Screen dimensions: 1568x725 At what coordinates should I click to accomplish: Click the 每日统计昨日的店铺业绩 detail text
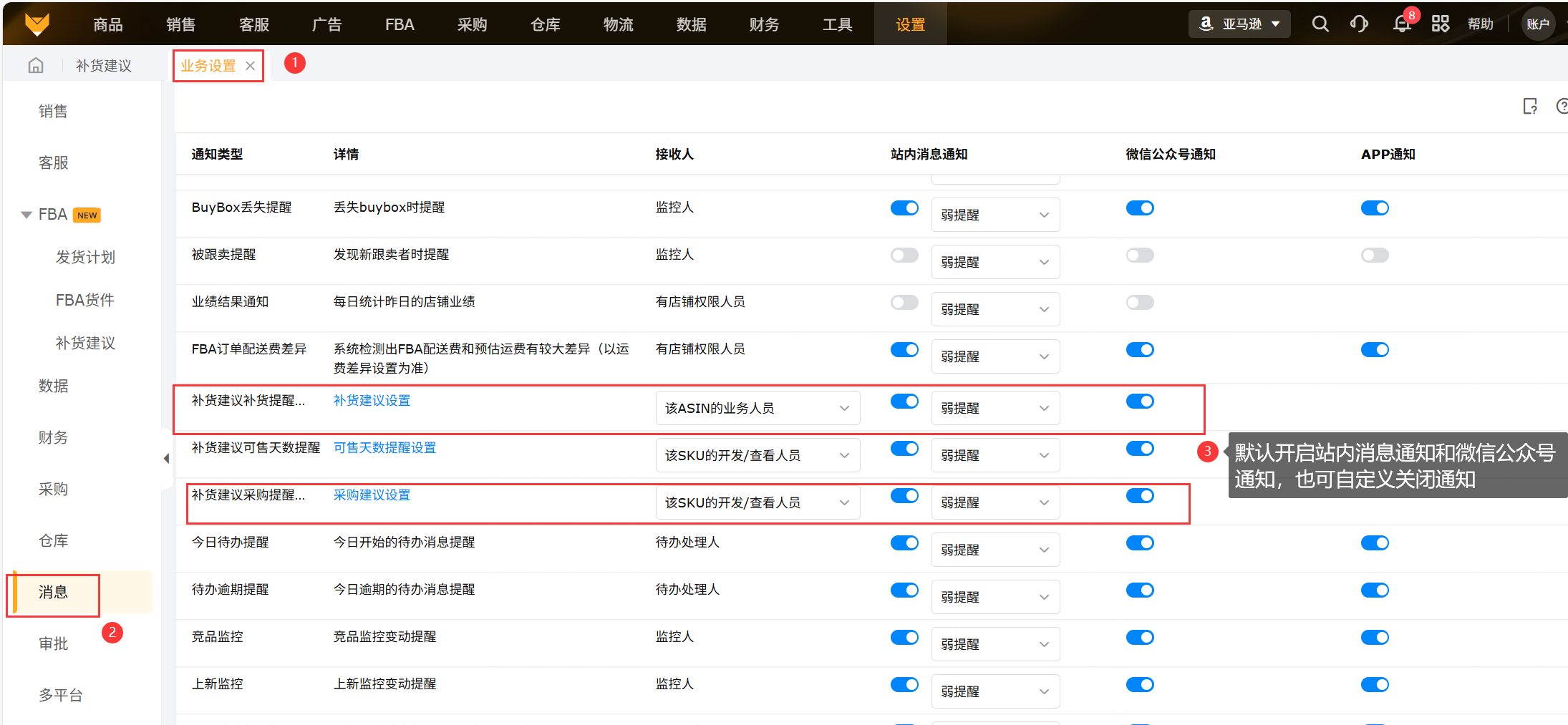point(405,302)
